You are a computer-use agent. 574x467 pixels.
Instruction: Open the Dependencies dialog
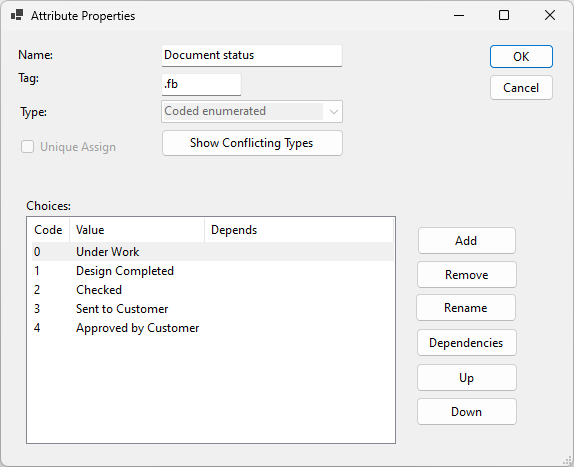click(466, 343)
